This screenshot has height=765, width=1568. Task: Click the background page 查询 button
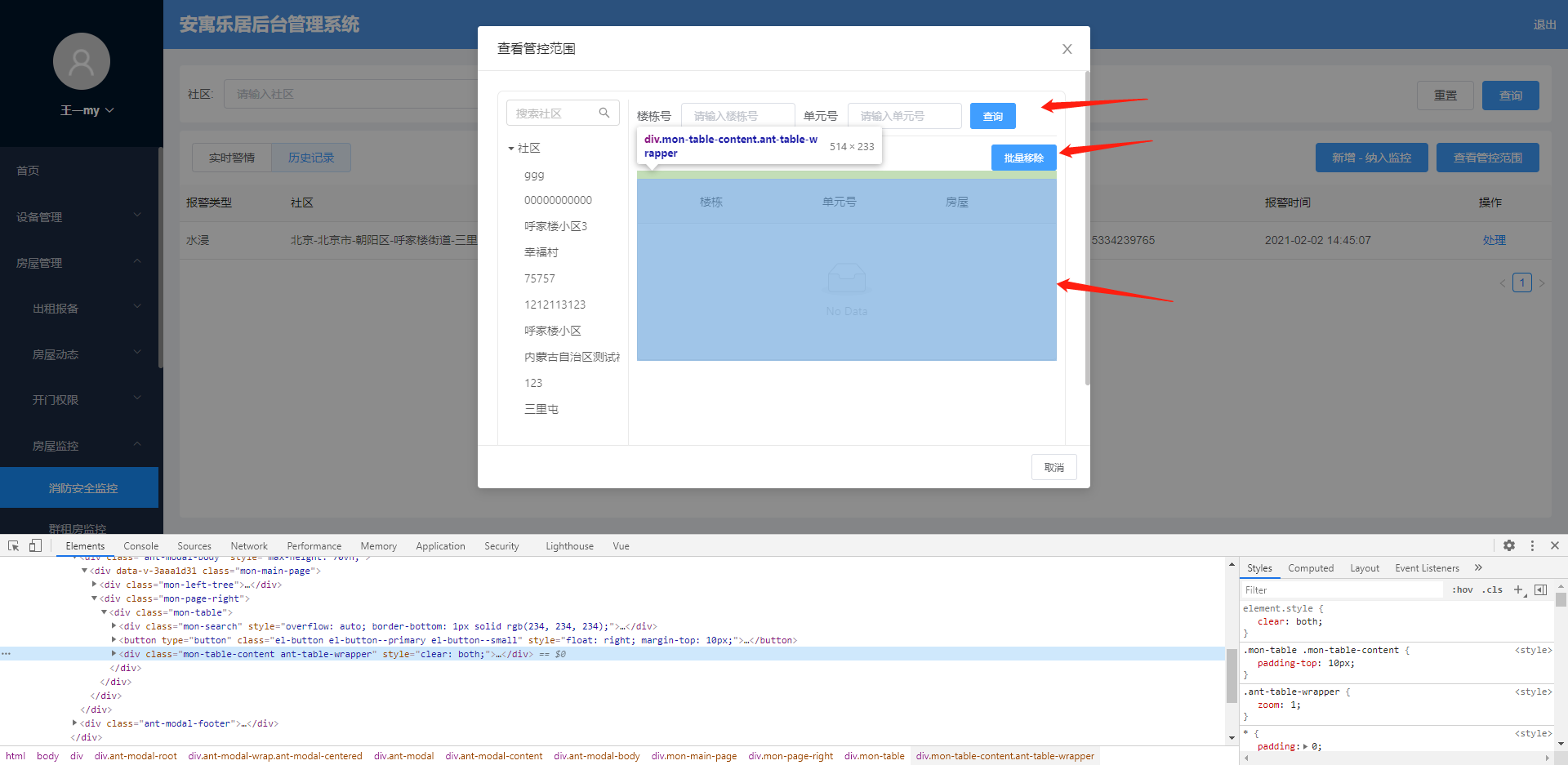[x=1511, y=96]
